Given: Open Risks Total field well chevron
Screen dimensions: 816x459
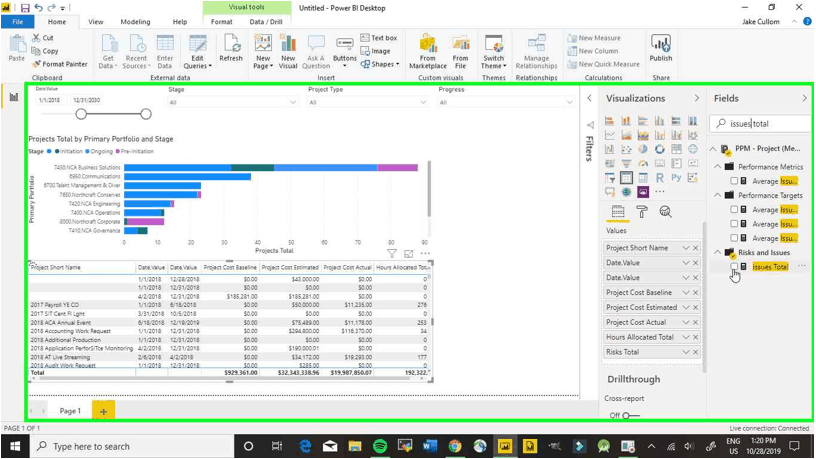Looking at the screenshot, I should (686, 352).
